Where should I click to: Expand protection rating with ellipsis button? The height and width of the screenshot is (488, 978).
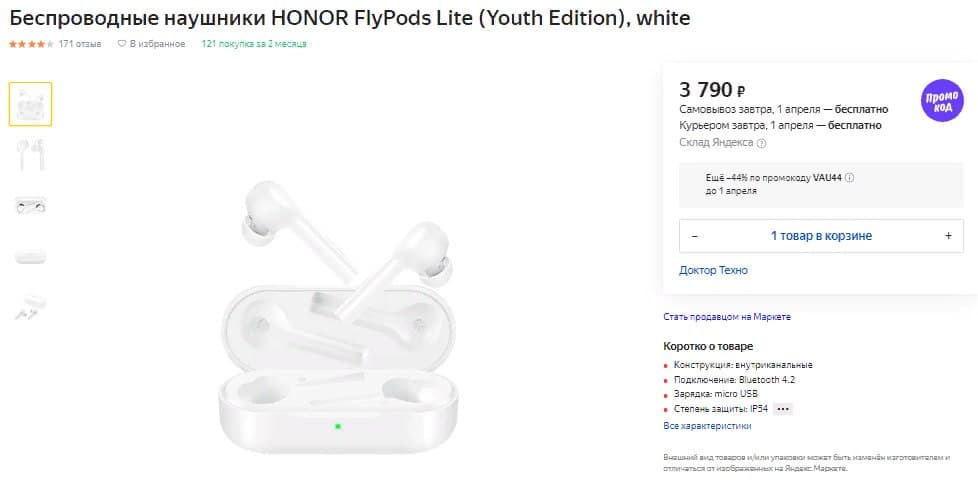click(783, 409)
